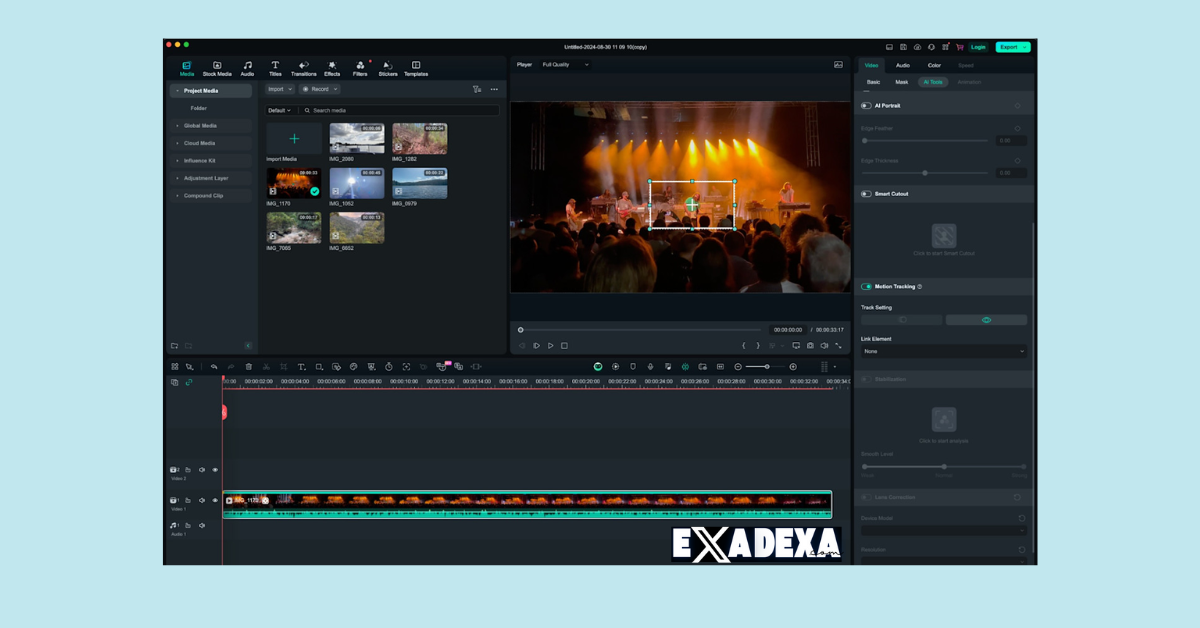Open the Link Element dropdown
Screen dimensions: 1200x628
click(943, 352)
